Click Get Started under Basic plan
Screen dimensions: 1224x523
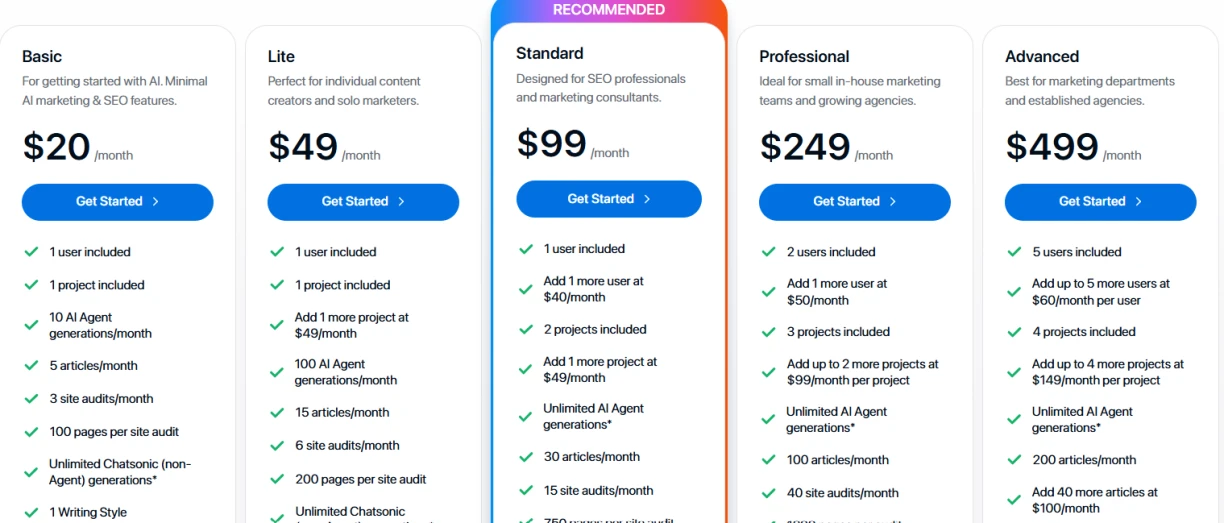click(117, 202)
